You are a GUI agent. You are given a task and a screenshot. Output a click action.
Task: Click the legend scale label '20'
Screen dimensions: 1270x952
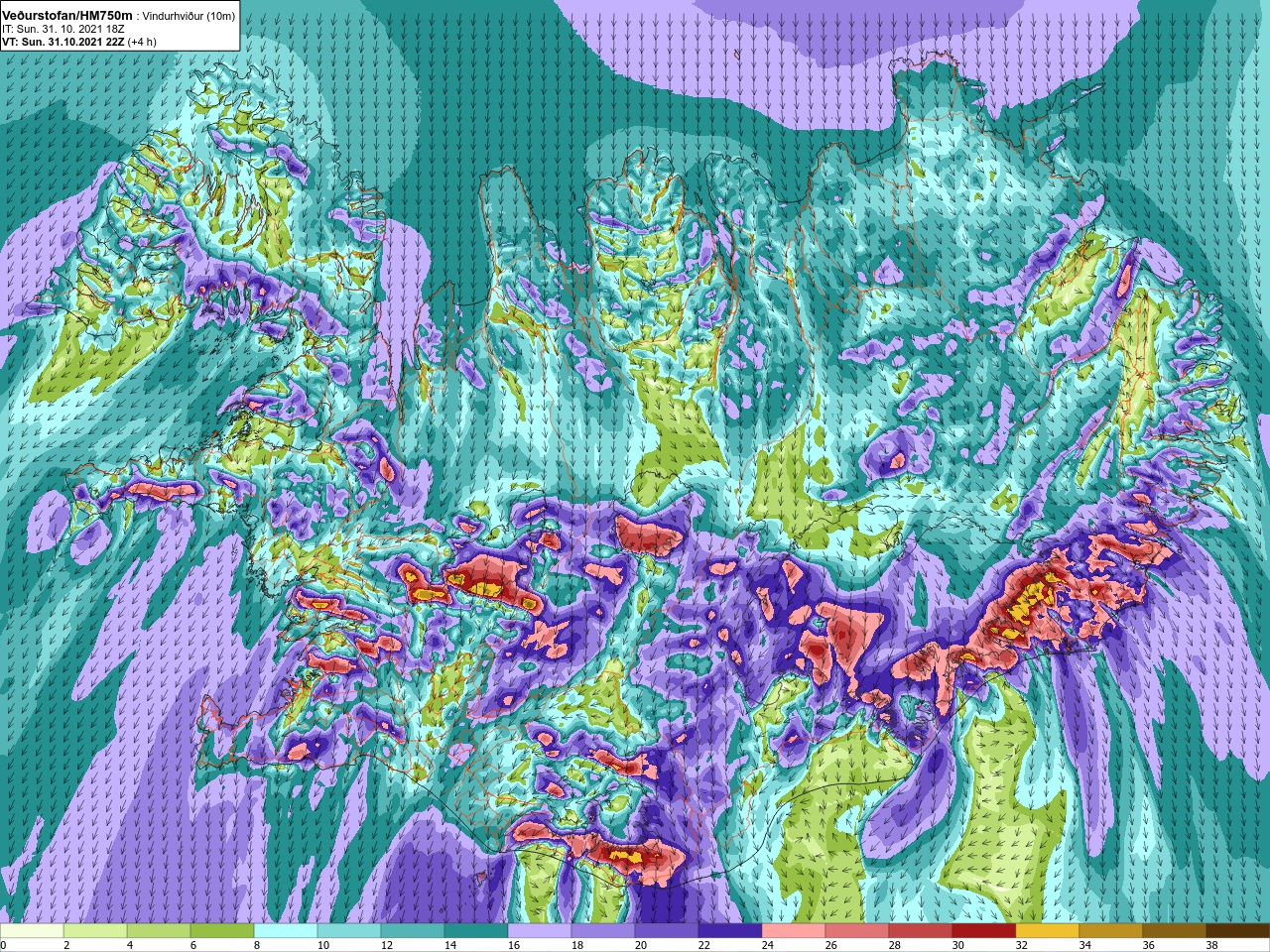(640, 946)
